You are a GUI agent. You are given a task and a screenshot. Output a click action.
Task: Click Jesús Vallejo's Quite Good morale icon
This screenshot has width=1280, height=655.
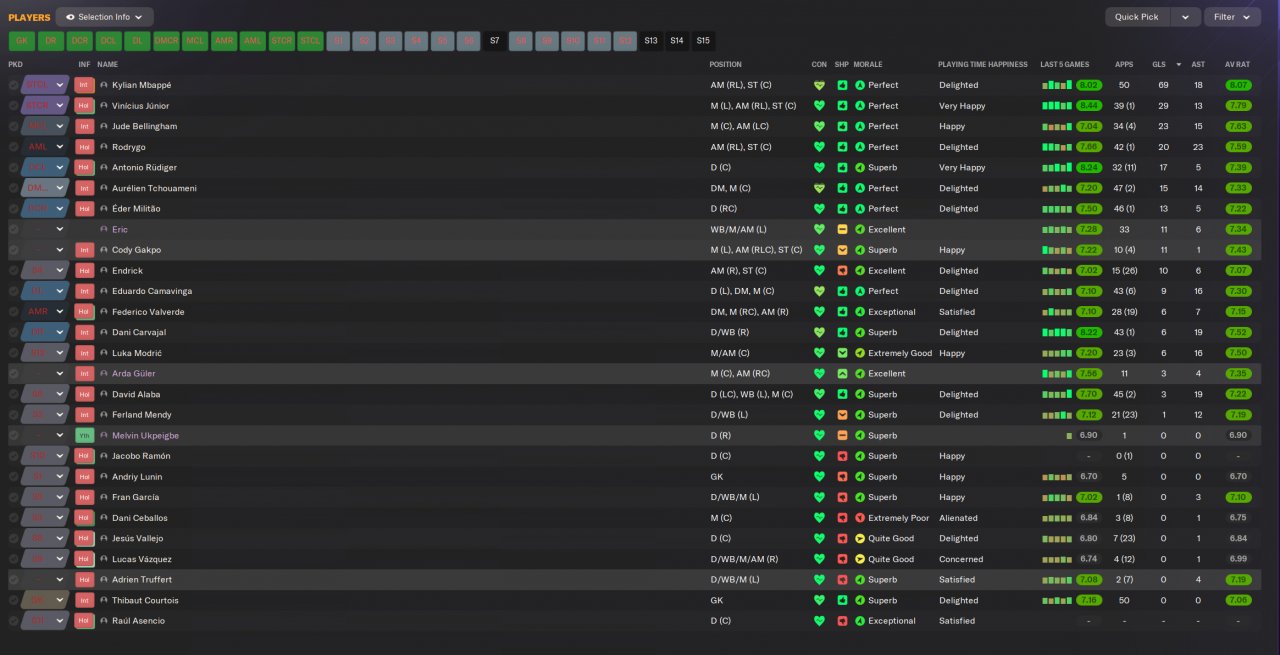[x=860, y=539]
